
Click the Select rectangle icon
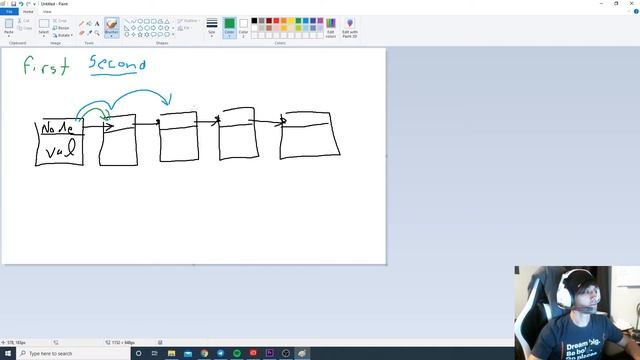point(44,23)
